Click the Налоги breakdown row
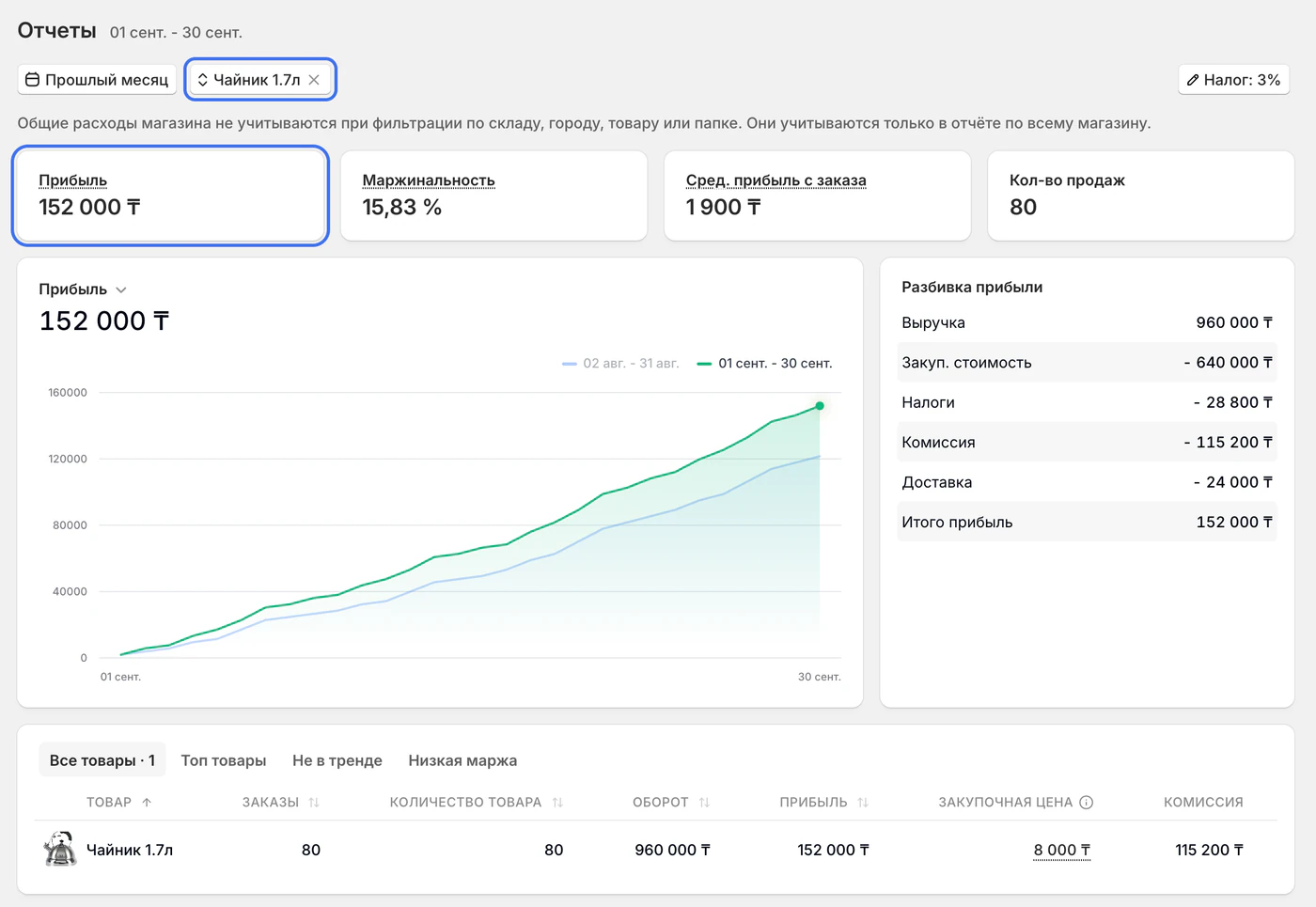The image size is (1316, 907). click(x=1087, y=402)
